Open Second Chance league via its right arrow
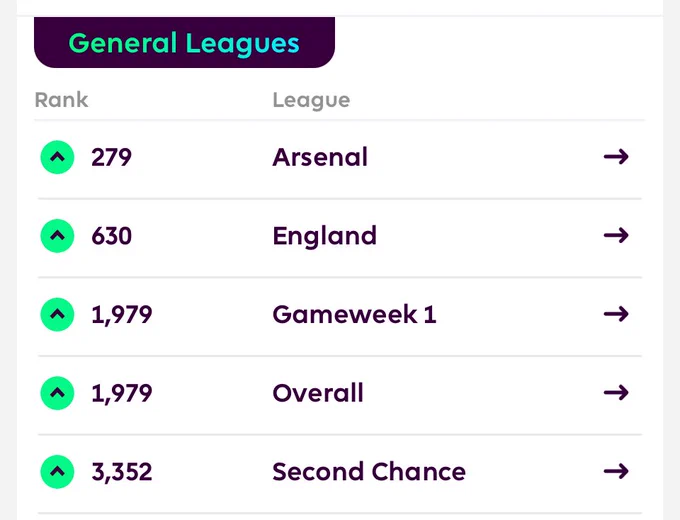This screenshot has width=680, height=520. (616, 471)
